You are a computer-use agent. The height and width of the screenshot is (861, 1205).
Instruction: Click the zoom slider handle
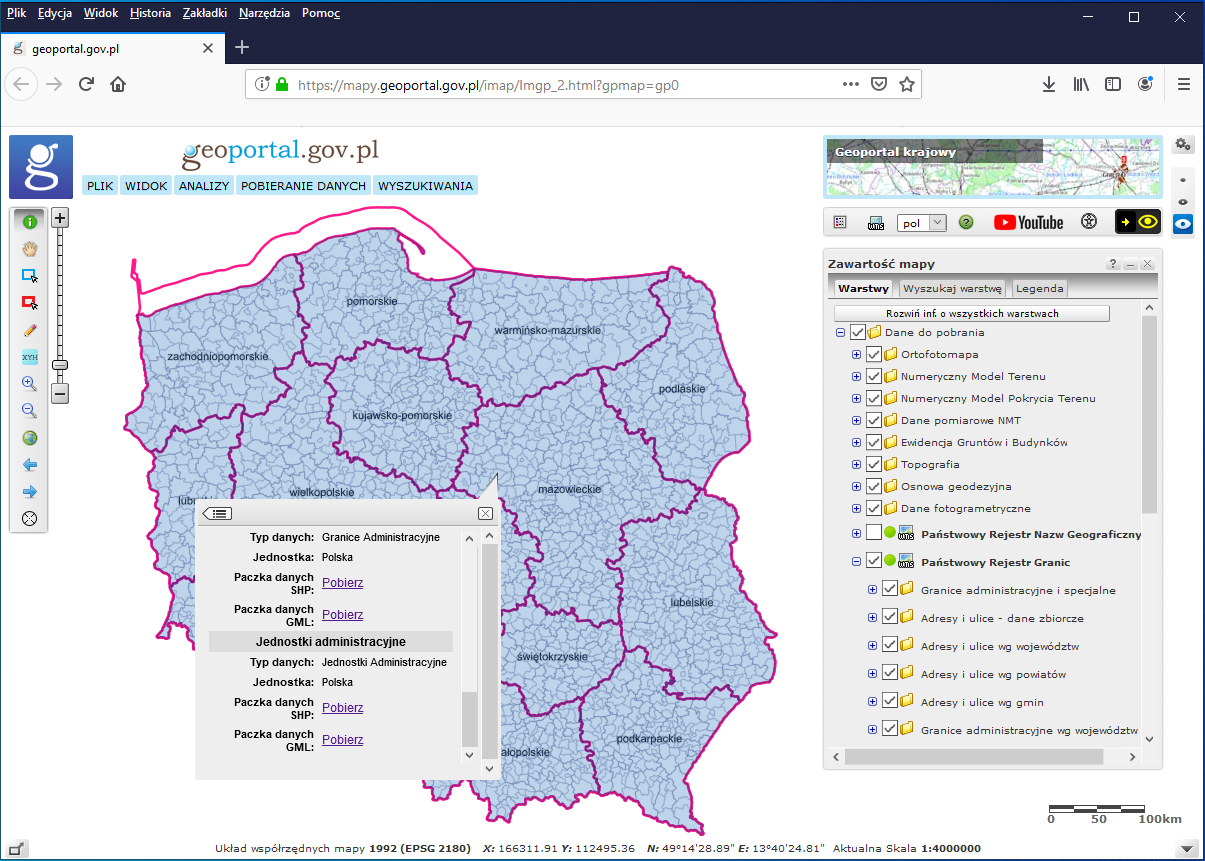point(60,366)
